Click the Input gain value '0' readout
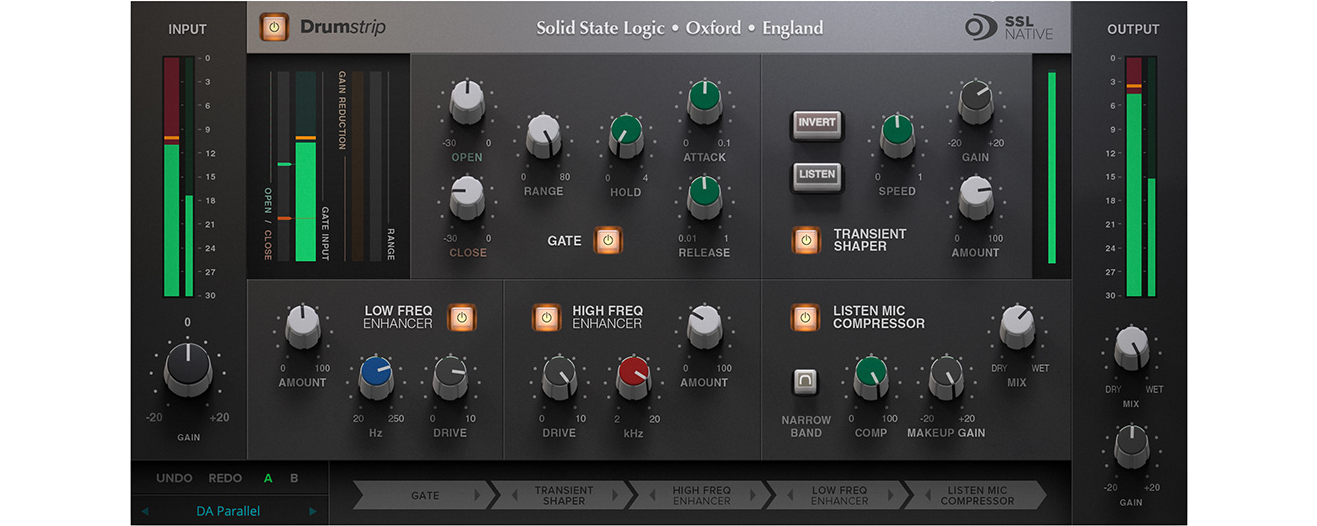The image size is (1317, 526). pyautogui.click(x=187, y=323)
